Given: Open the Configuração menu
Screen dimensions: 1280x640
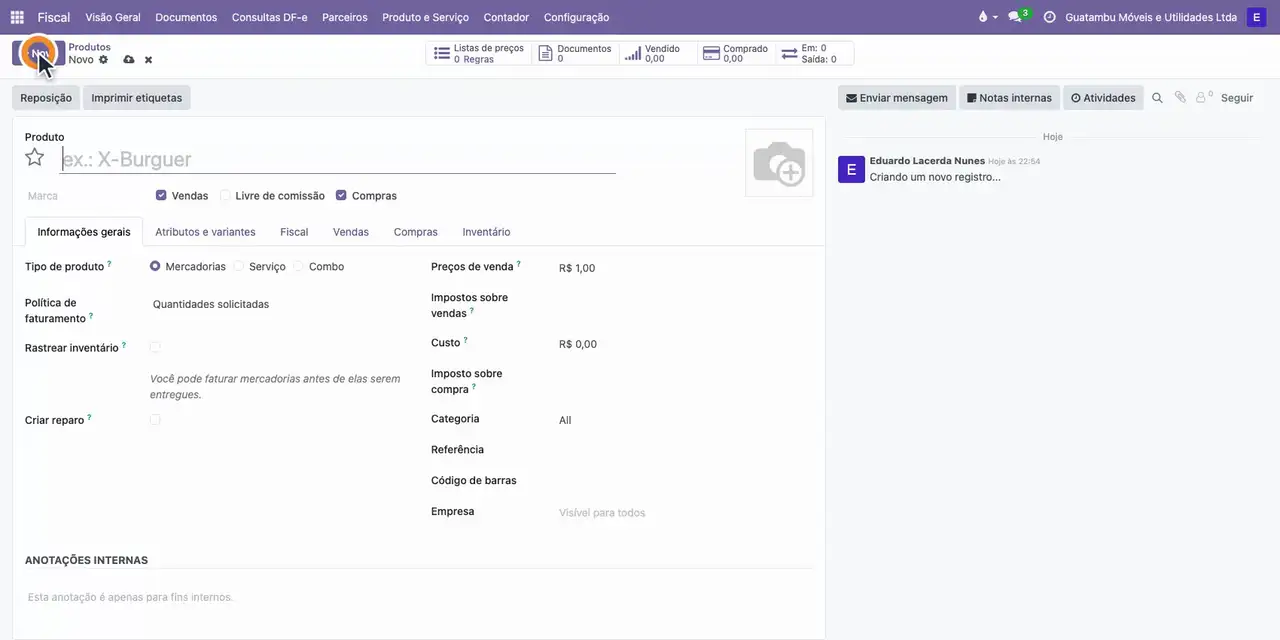Looking at the screenshot, I should pyautogui.click(x=576, y=17).
